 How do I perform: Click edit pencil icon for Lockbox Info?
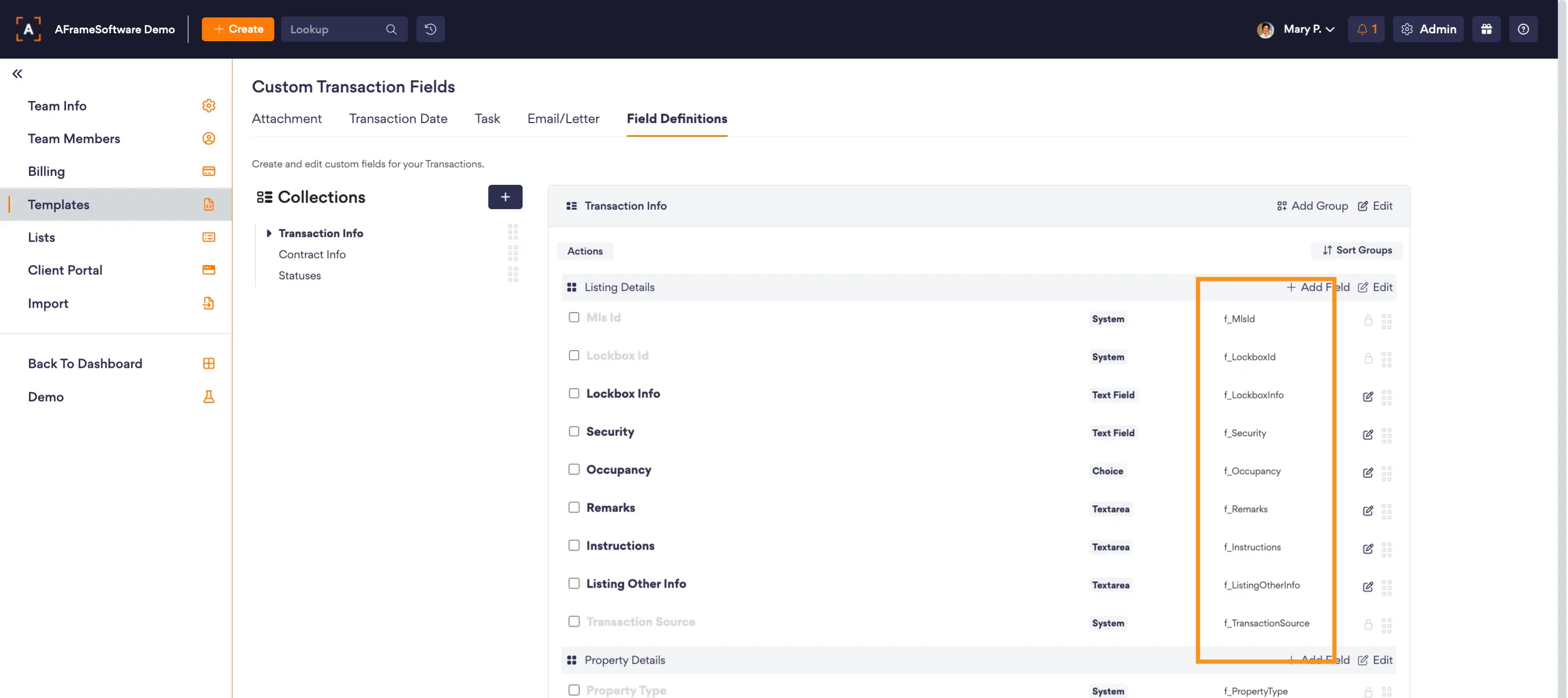tap(1367, 396)
